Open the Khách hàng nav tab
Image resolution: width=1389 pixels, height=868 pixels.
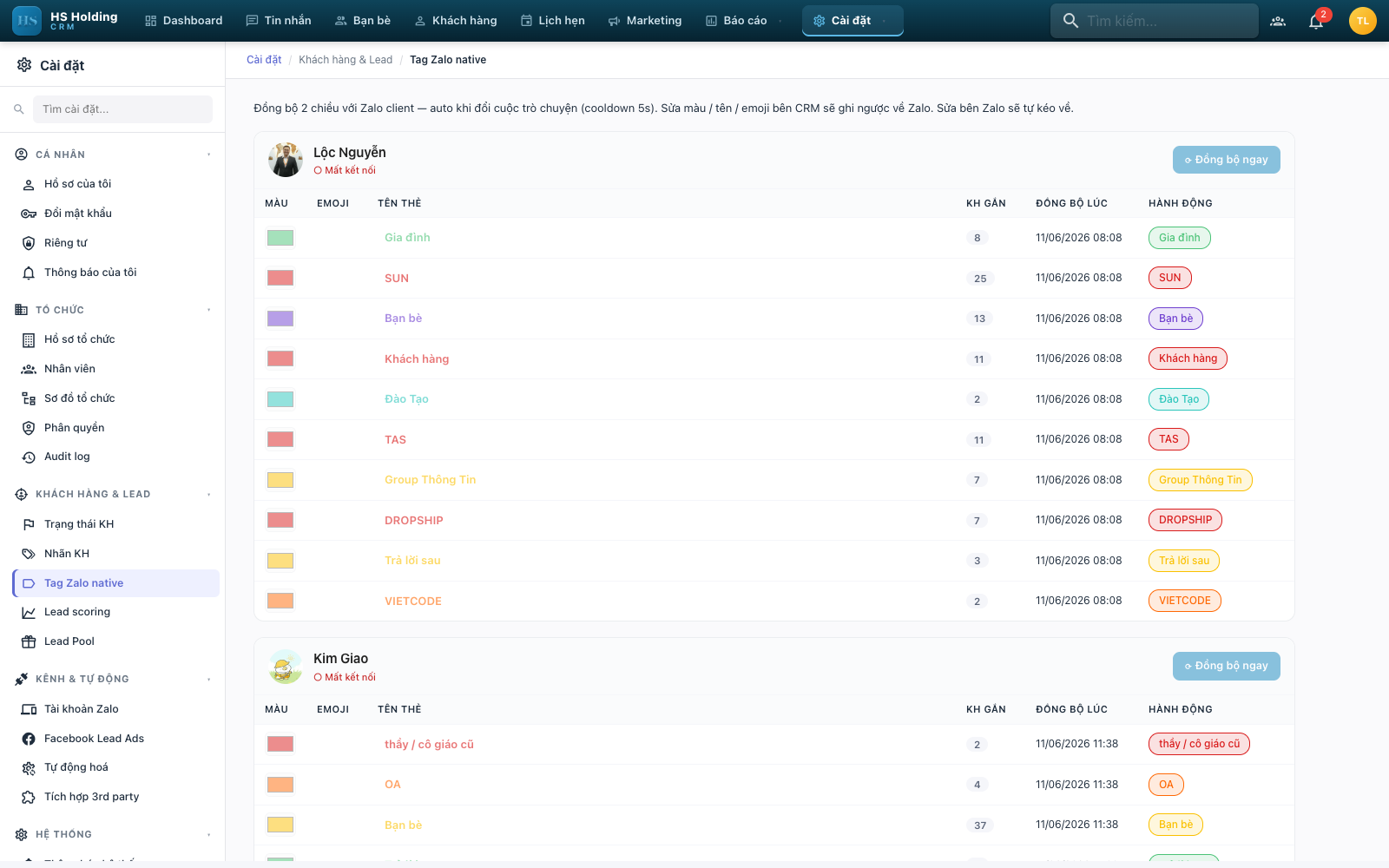pyautogui.click(x=456, y=21)
